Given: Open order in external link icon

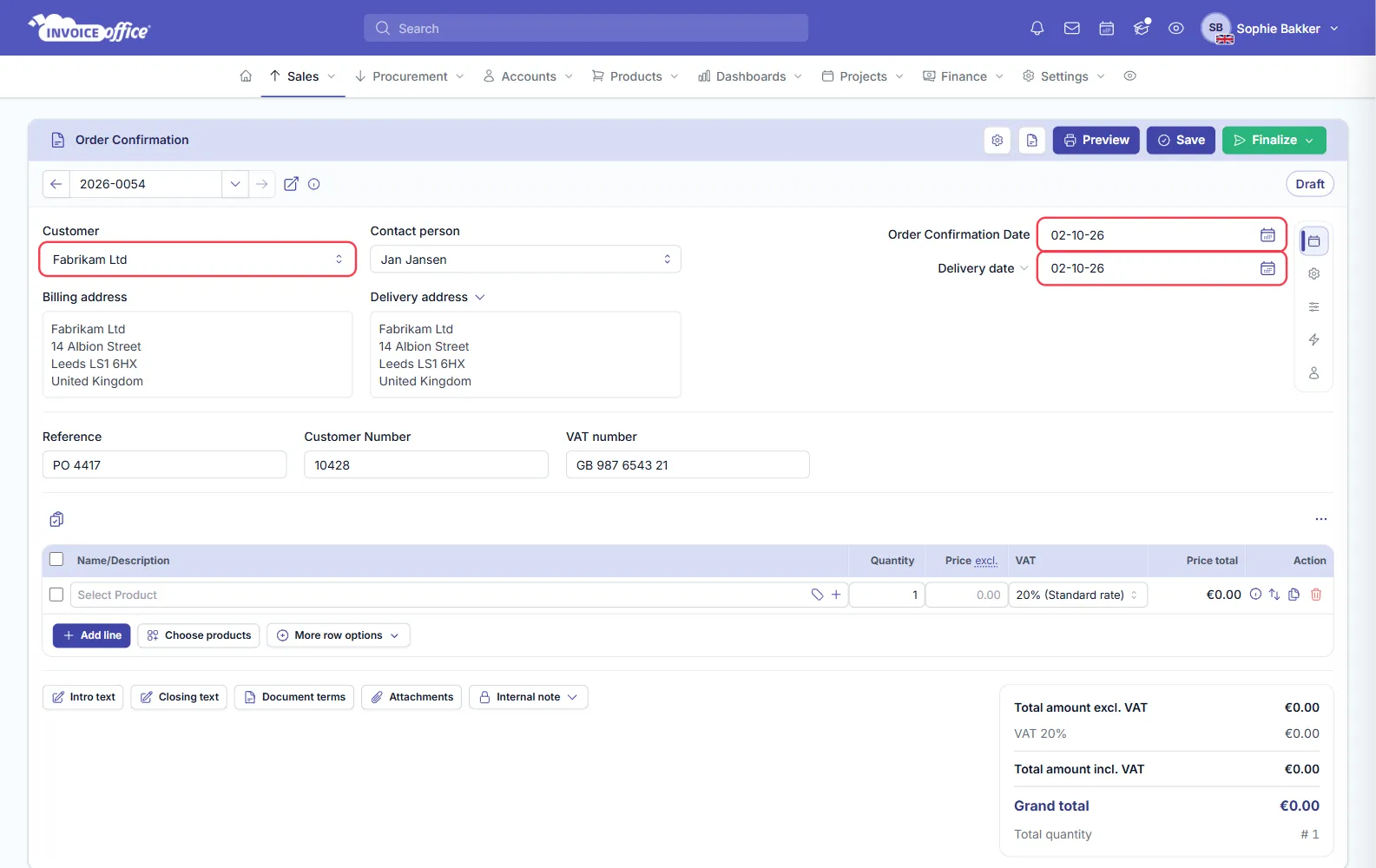Looking at the screenshot, I should tap(291, 184).
